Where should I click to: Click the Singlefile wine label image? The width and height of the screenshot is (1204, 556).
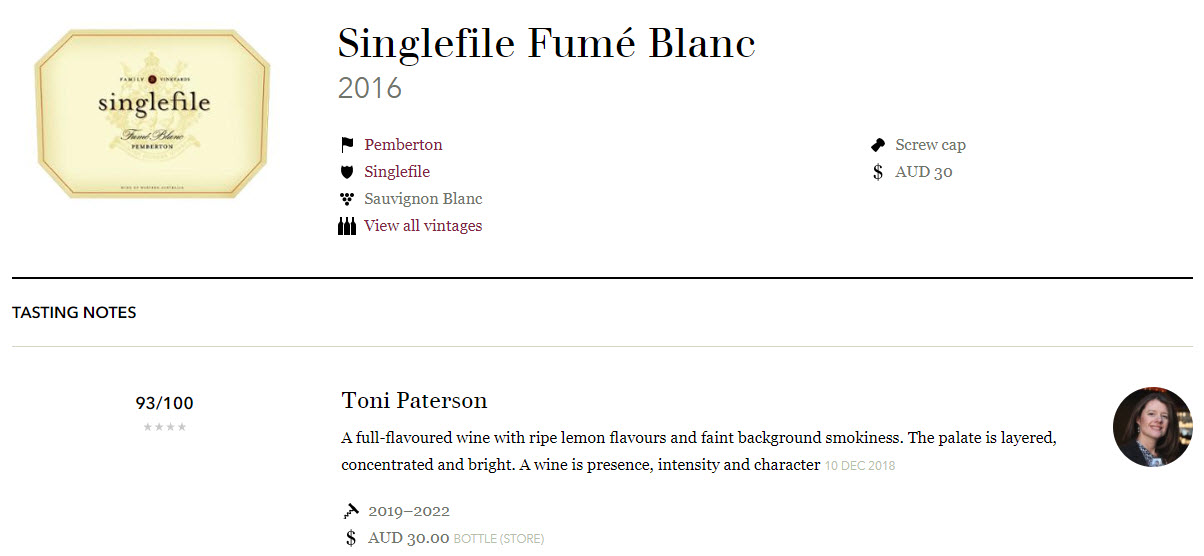(x=152, y=114)
